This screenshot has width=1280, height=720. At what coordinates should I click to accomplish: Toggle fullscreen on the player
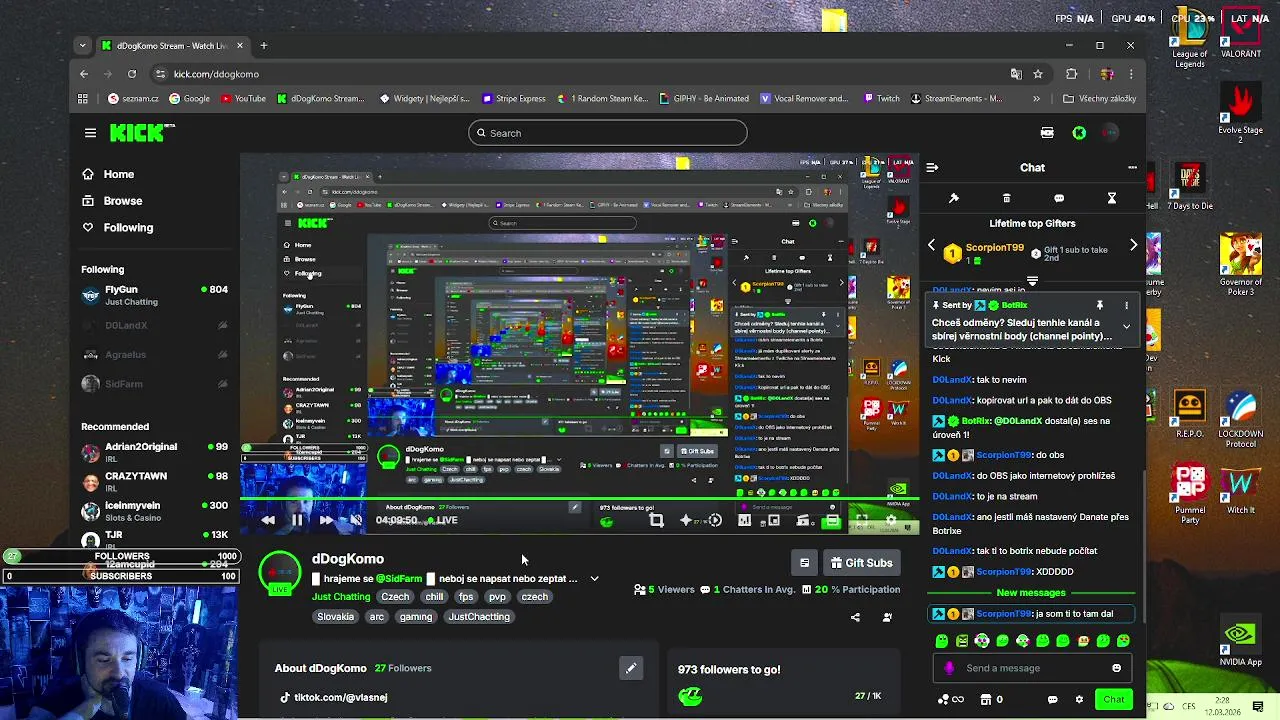point(861,520)
